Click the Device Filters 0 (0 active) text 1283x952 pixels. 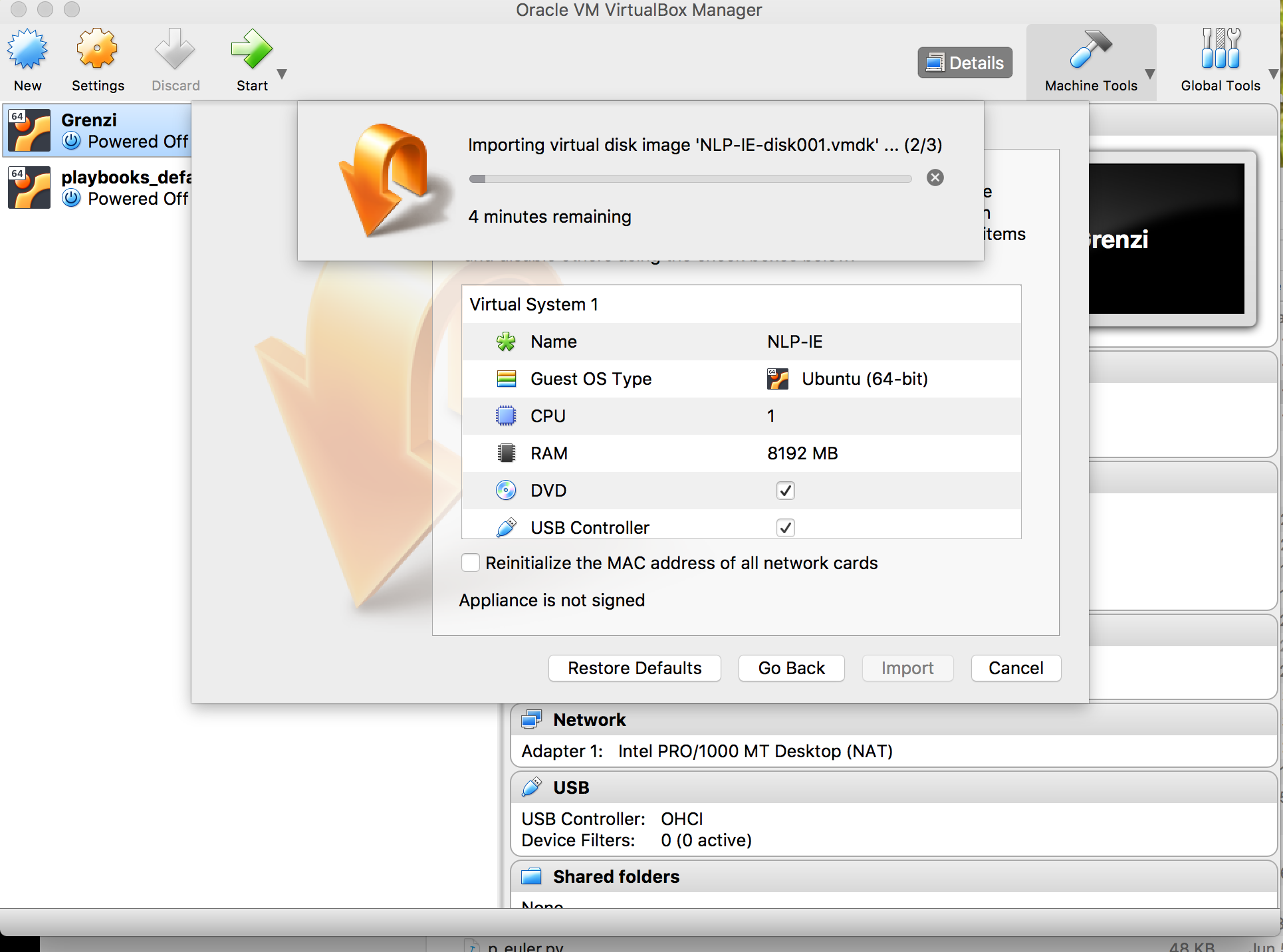[x=636, y=840]
